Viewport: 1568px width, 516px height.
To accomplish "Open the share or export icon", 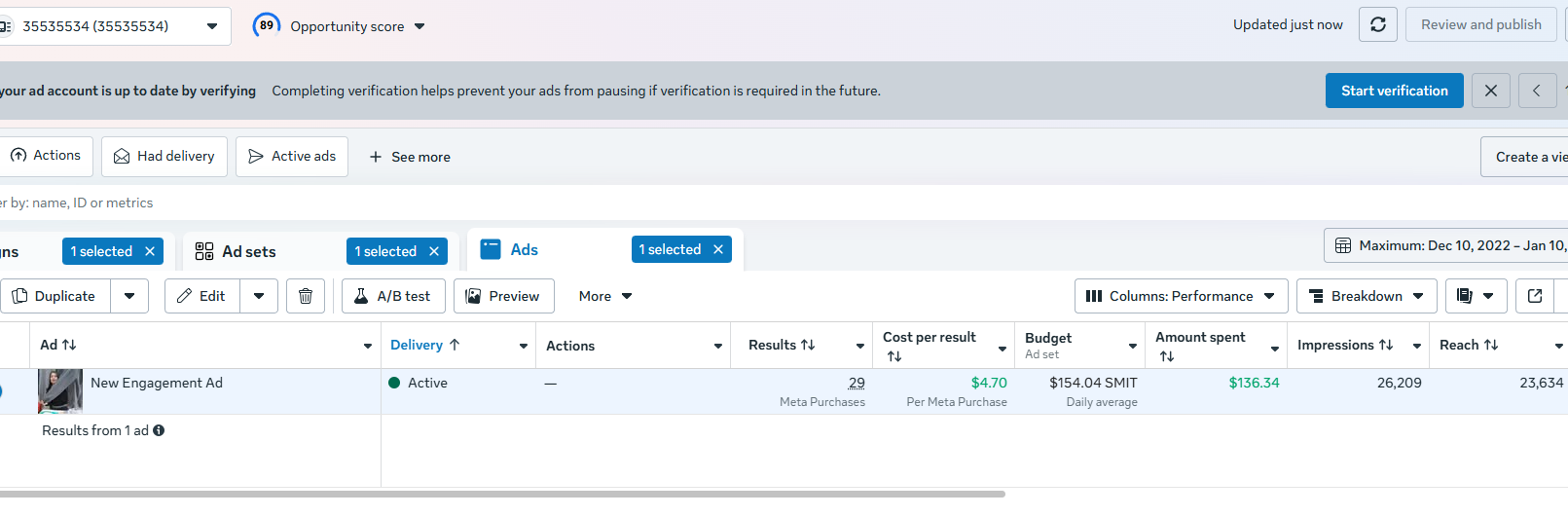I will coord(1535,296).
